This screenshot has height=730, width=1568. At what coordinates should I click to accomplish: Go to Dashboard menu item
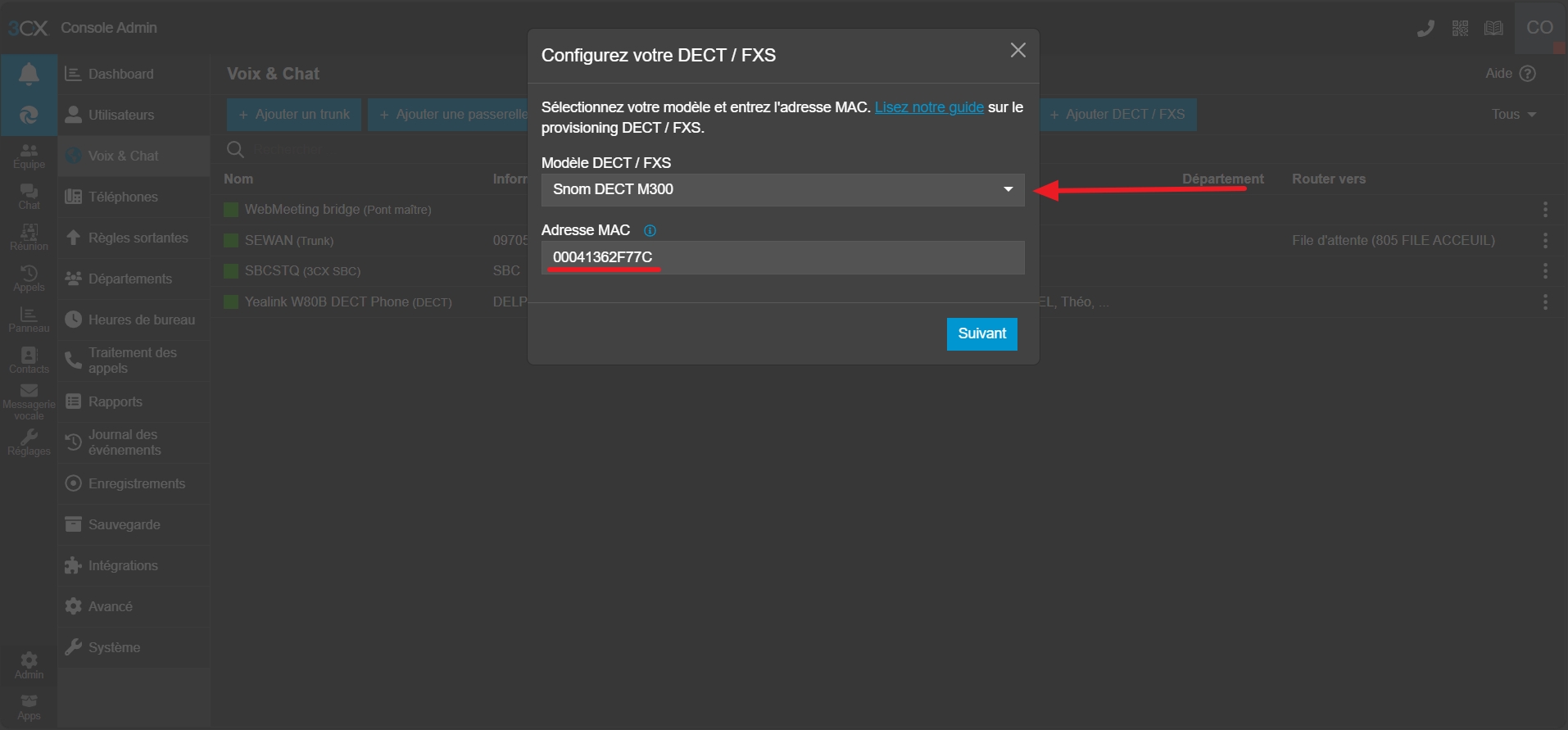(134, 74)
